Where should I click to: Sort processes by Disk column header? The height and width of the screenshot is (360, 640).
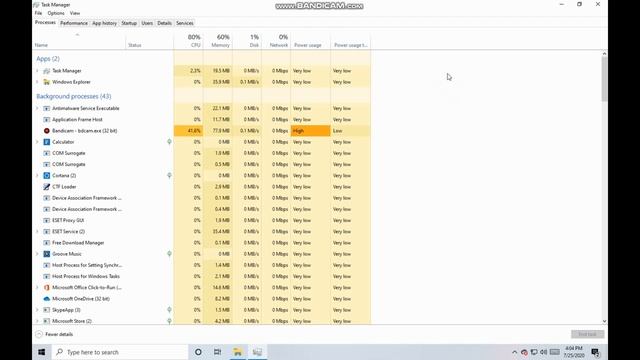click(x=247, y=41)
